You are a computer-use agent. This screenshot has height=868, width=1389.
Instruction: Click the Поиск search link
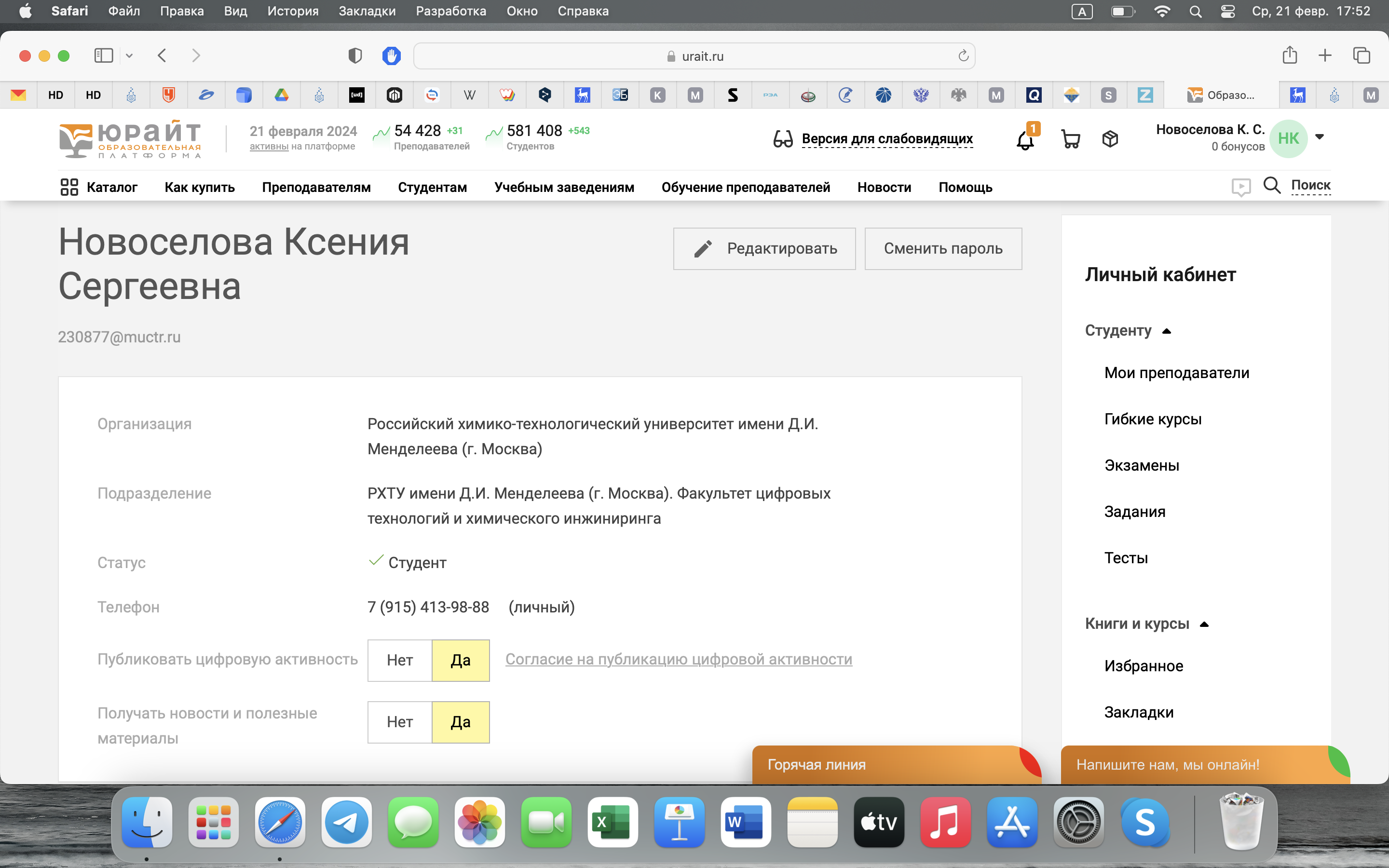[x=1310, y=186]
